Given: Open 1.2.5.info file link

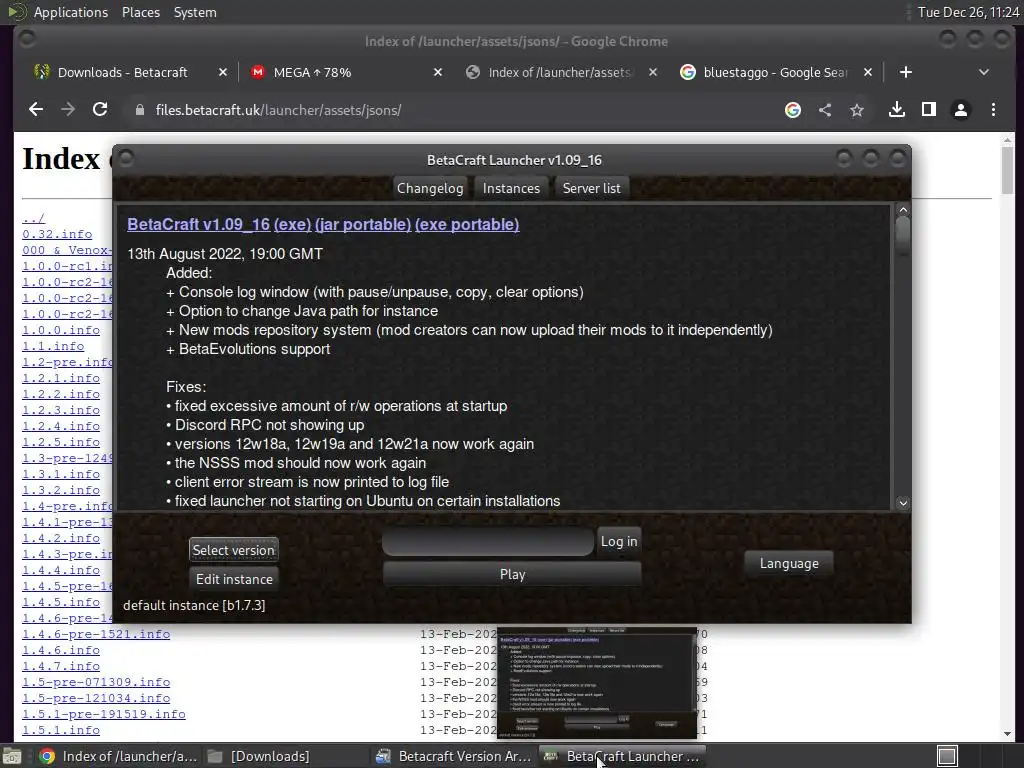Looking at the screenshot, I should 61,442.
